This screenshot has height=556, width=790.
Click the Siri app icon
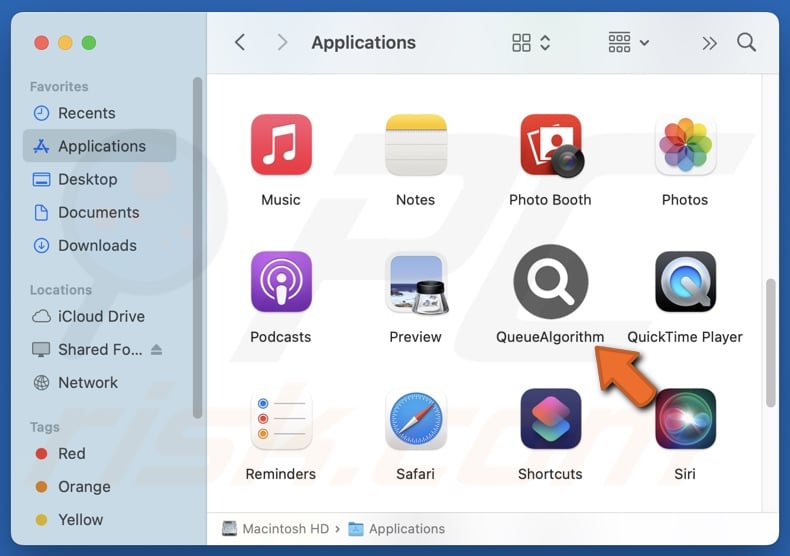tap(685, 419)
